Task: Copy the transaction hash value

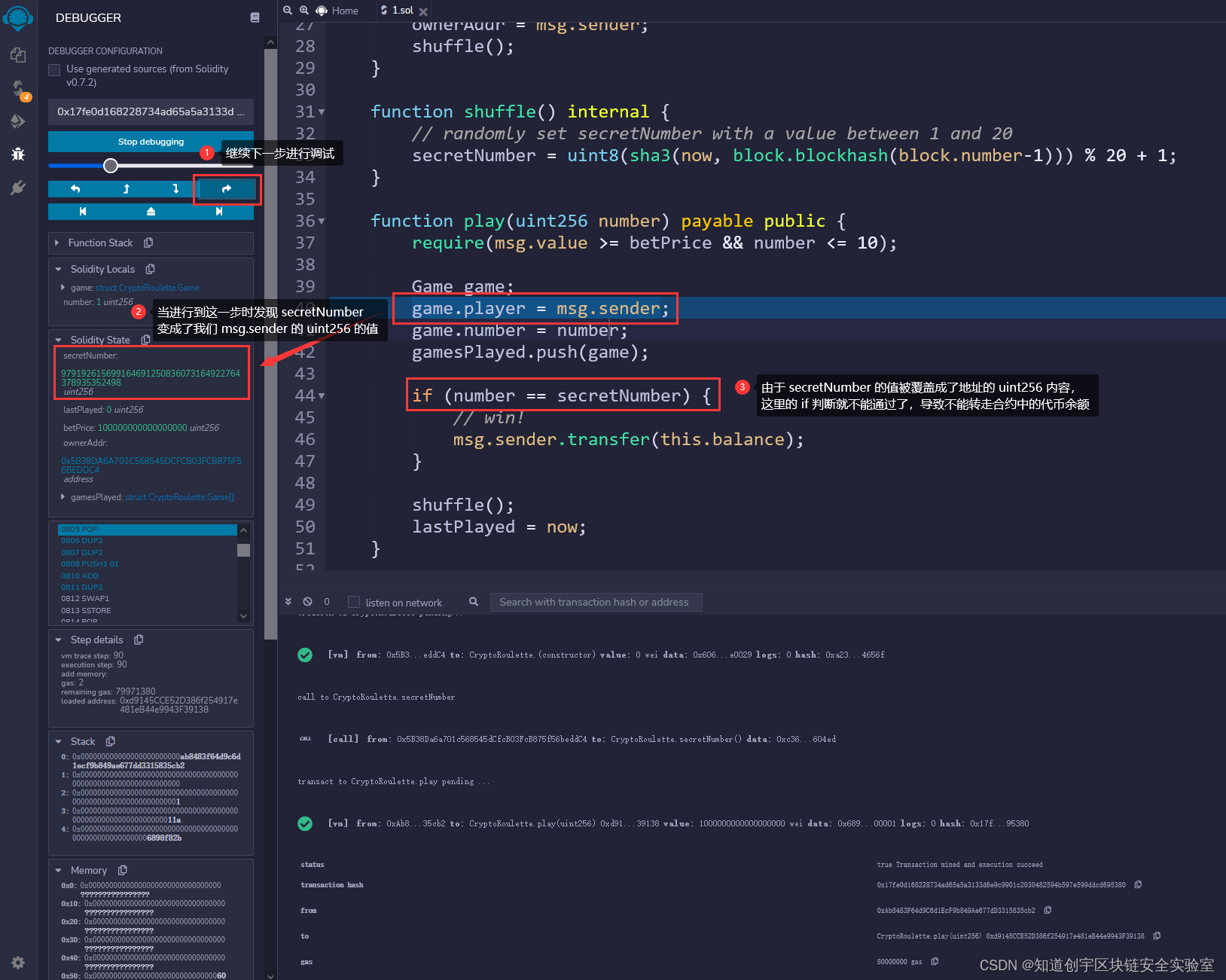Action: pyautogui.click(x=1138, y=884)
